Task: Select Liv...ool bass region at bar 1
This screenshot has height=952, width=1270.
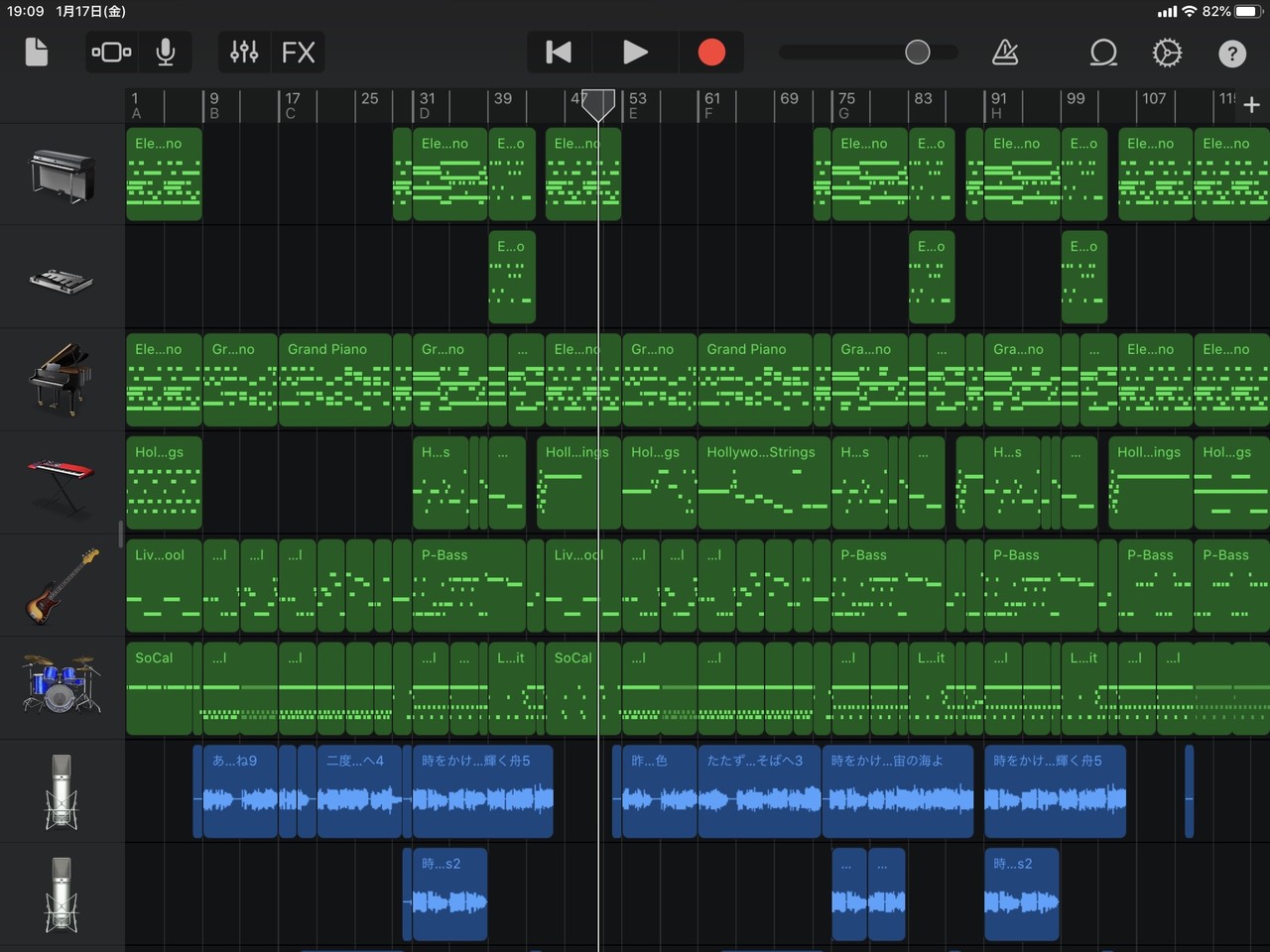Action: click(x=164, y=585)
